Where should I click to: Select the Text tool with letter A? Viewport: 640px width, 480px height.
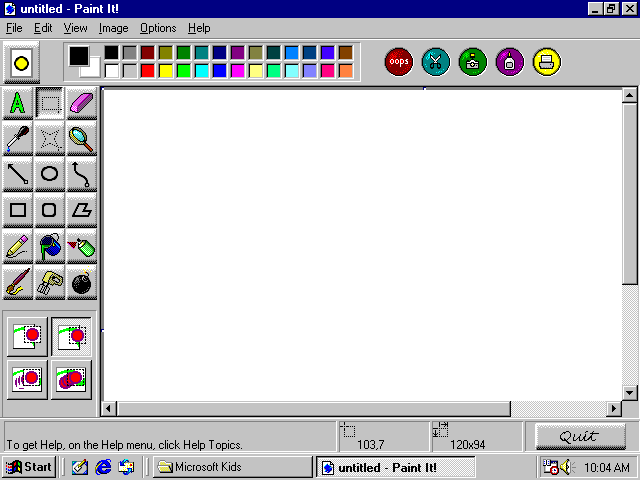(17, 103)
